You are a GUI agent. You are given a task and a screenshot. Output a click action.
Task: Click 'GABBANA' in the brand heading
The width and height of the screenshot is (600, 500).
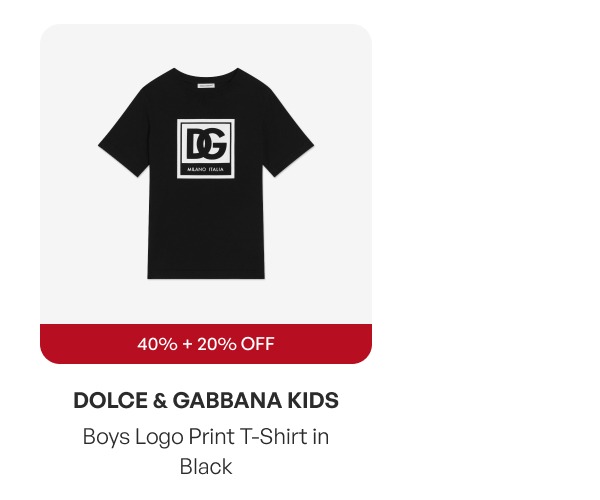227,400
